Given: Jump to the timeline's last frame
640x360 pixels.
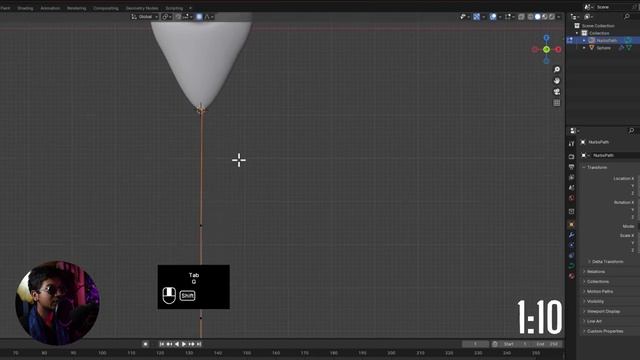Looking at the screenshot, I should 199,344.
